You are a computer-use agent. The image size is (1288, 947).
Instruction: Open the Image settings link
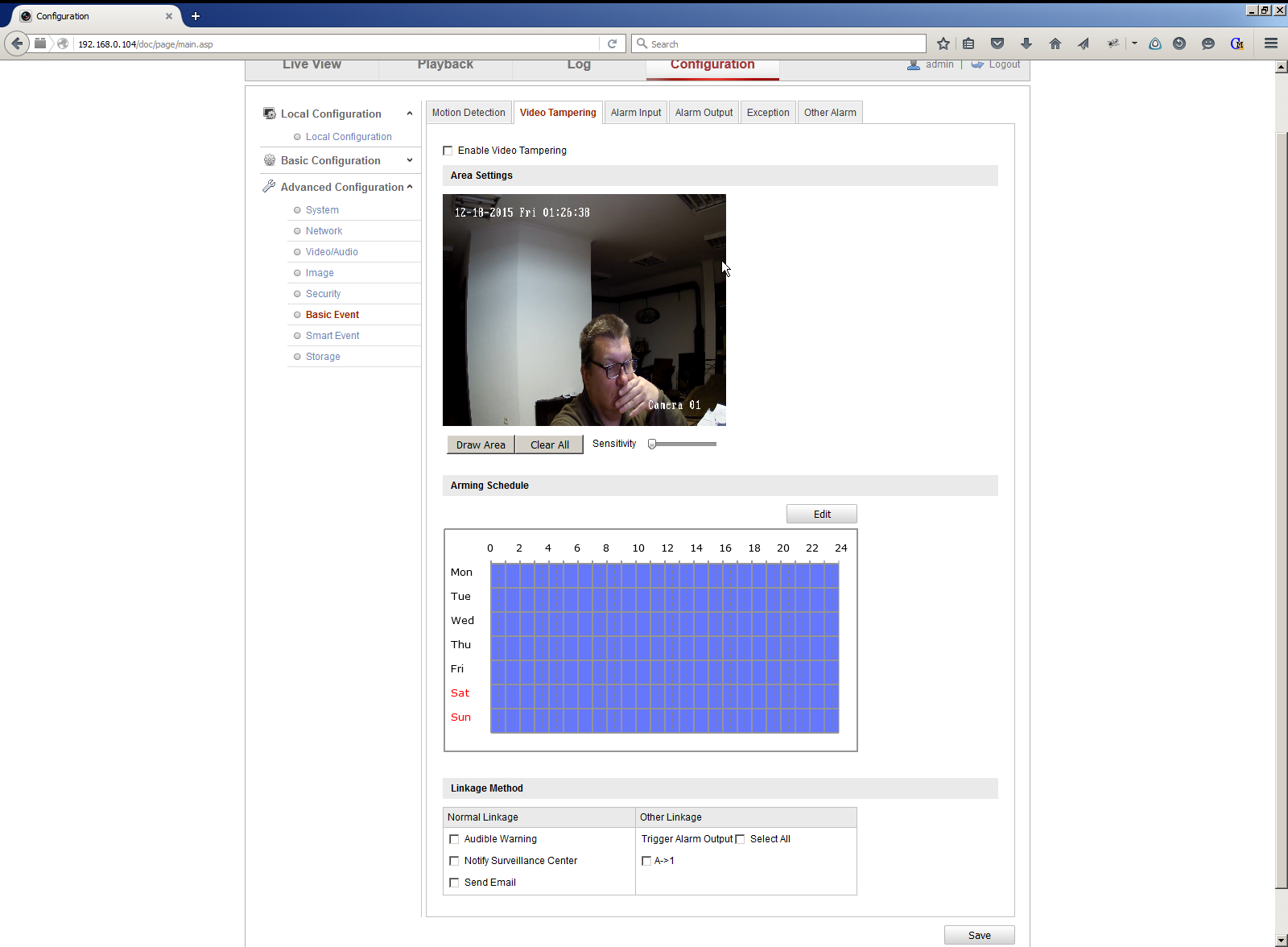(x=320, y=273)
